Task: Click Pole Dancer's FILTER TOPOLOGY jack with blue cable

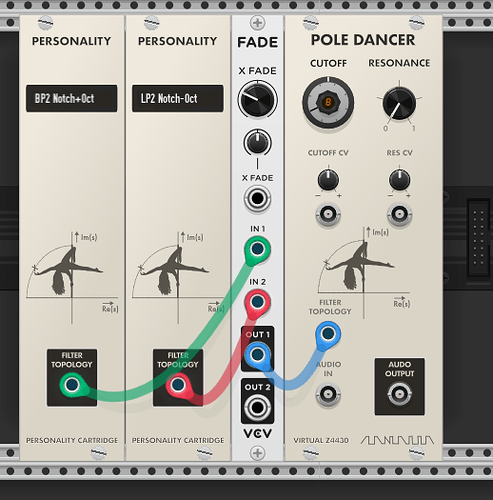Action: point(328,333)
